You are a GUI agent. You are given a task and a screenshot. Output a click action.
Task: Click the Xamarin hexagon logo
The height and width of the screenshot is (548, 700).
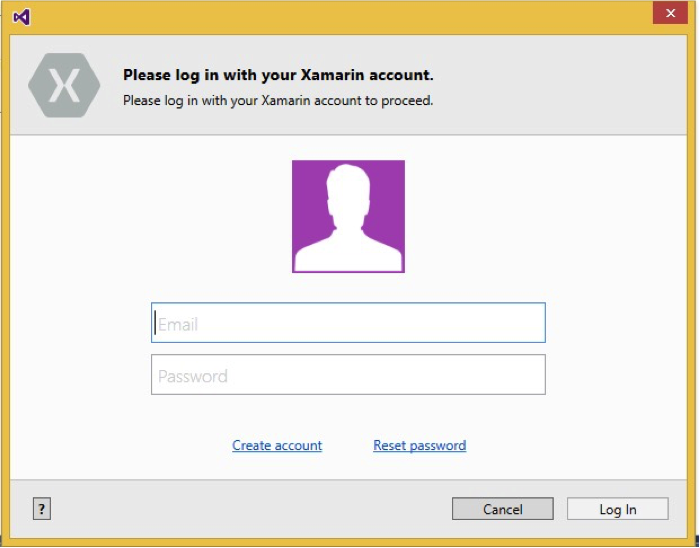(x=64, y=86)
